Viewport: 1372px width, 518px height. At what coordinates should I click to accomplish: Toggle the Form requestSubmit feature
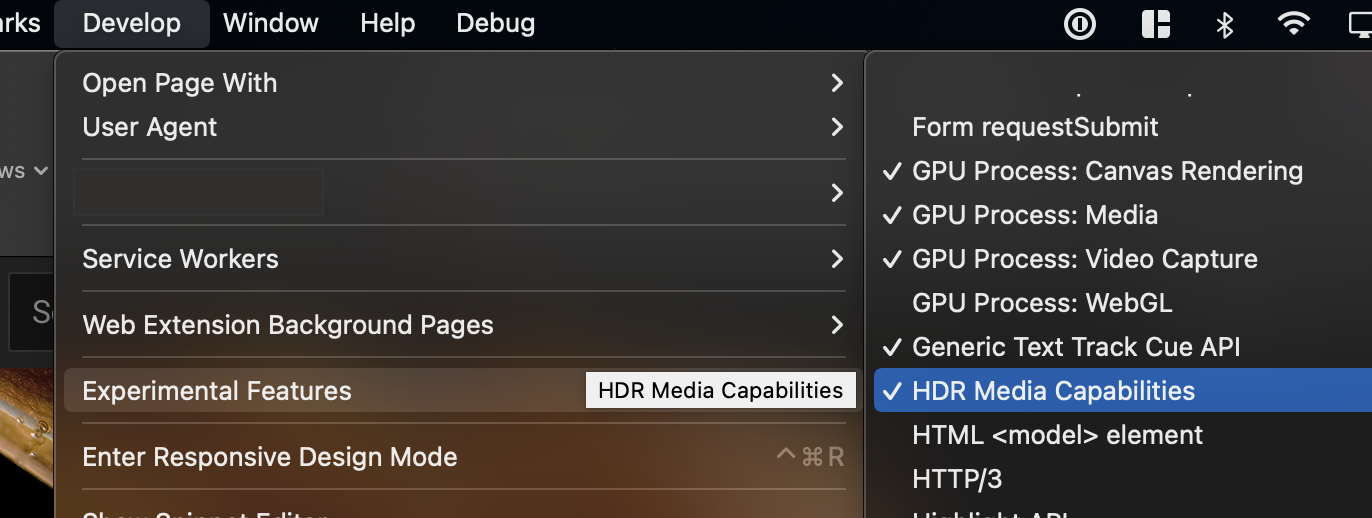[x=1035, y=127]
